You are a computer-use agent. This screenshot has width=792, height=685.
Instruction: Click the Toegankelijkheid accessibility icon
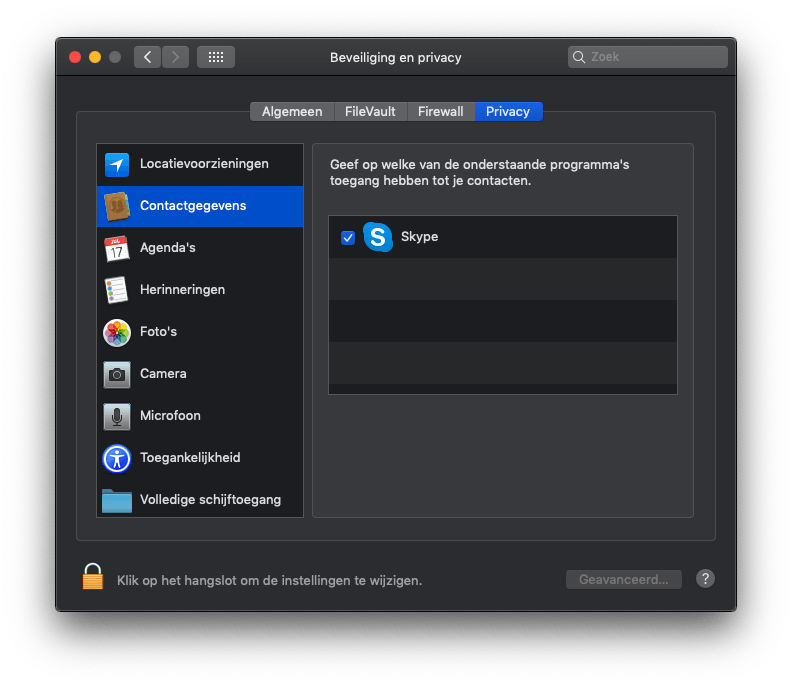click(117, 458)
